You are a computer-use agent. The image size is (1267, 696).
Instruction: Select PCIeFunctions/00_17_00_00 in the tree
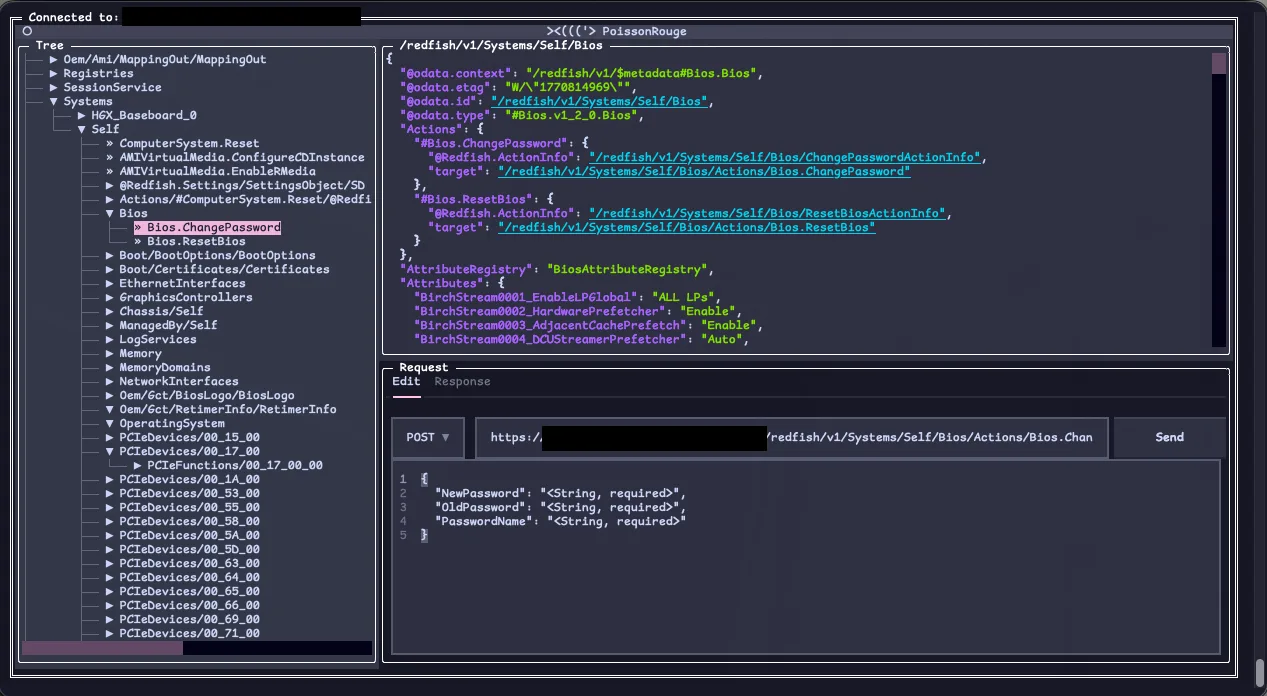coord(235,465)
